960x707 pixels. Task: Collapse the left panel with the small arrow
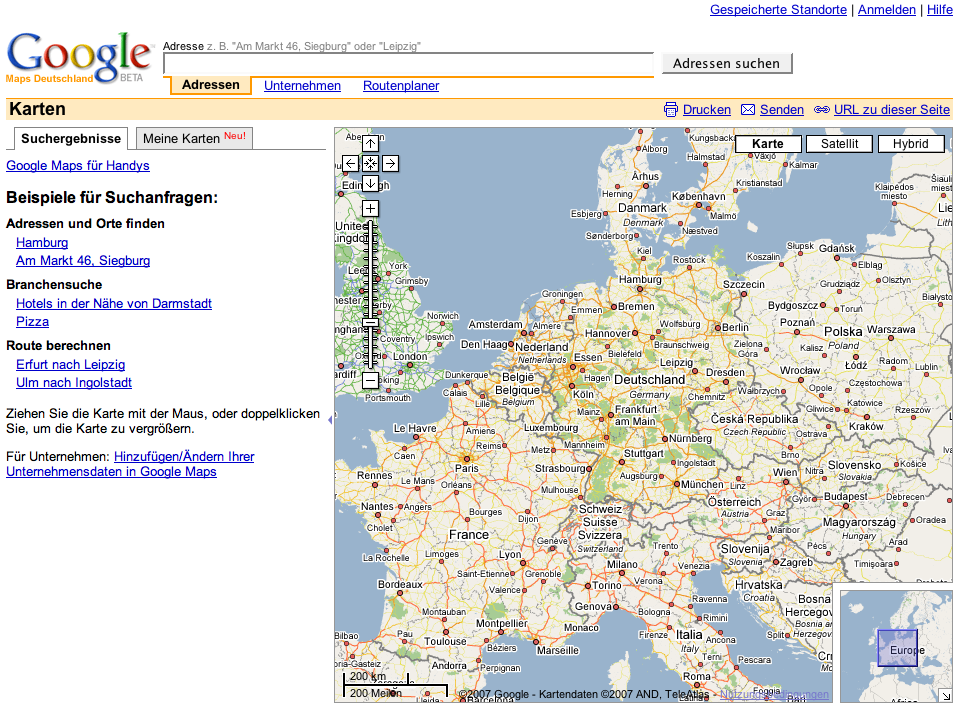tap(330, 420)
